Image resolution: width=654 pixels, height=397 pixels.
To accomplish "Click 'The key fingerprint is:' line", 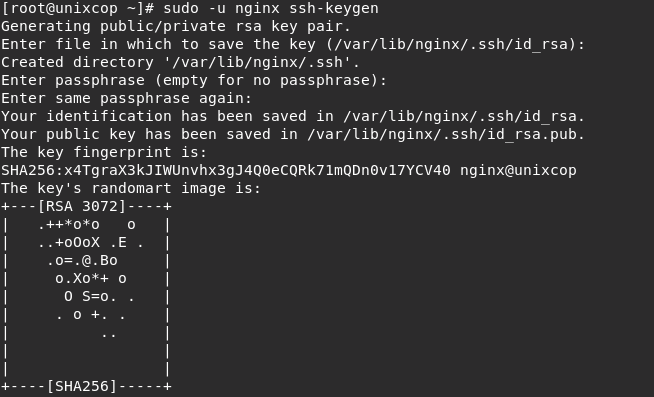I will (104, 152).
